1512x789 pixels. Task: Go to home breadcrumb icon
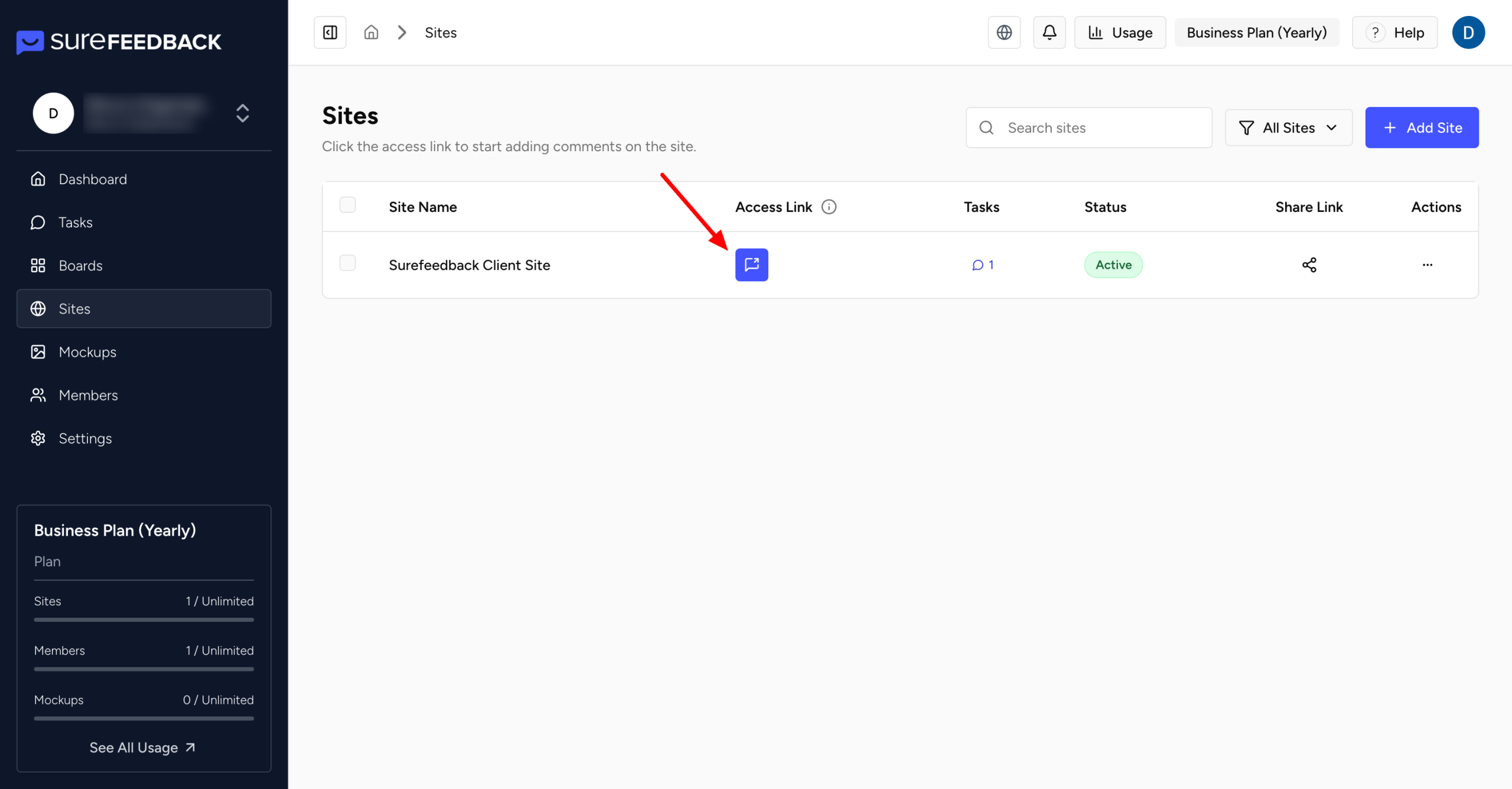pyautogui.click(x=371, y=32)
